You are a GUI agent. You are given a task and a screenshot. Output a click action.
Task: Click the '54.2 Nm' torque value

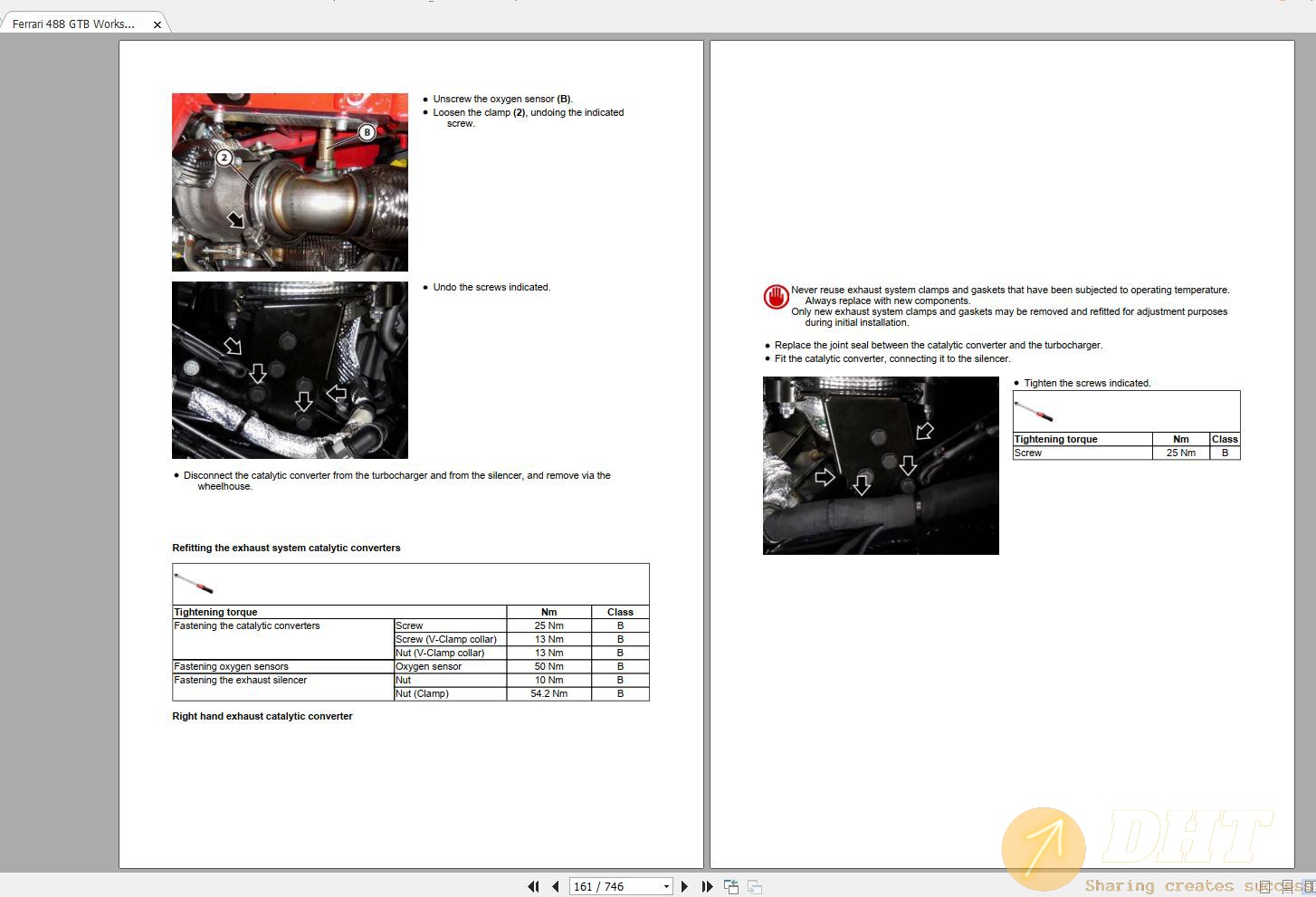click(548, 693)
